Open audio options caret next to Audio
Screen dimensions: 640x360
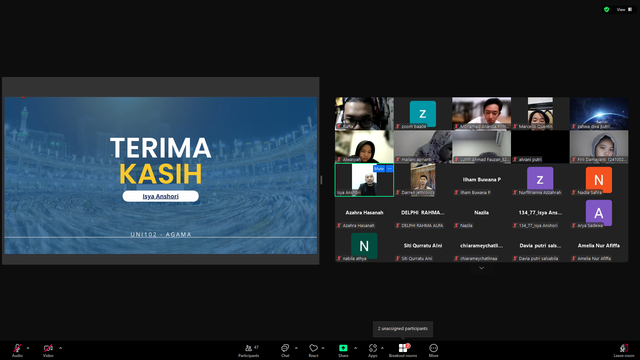[x=28, y=348]
